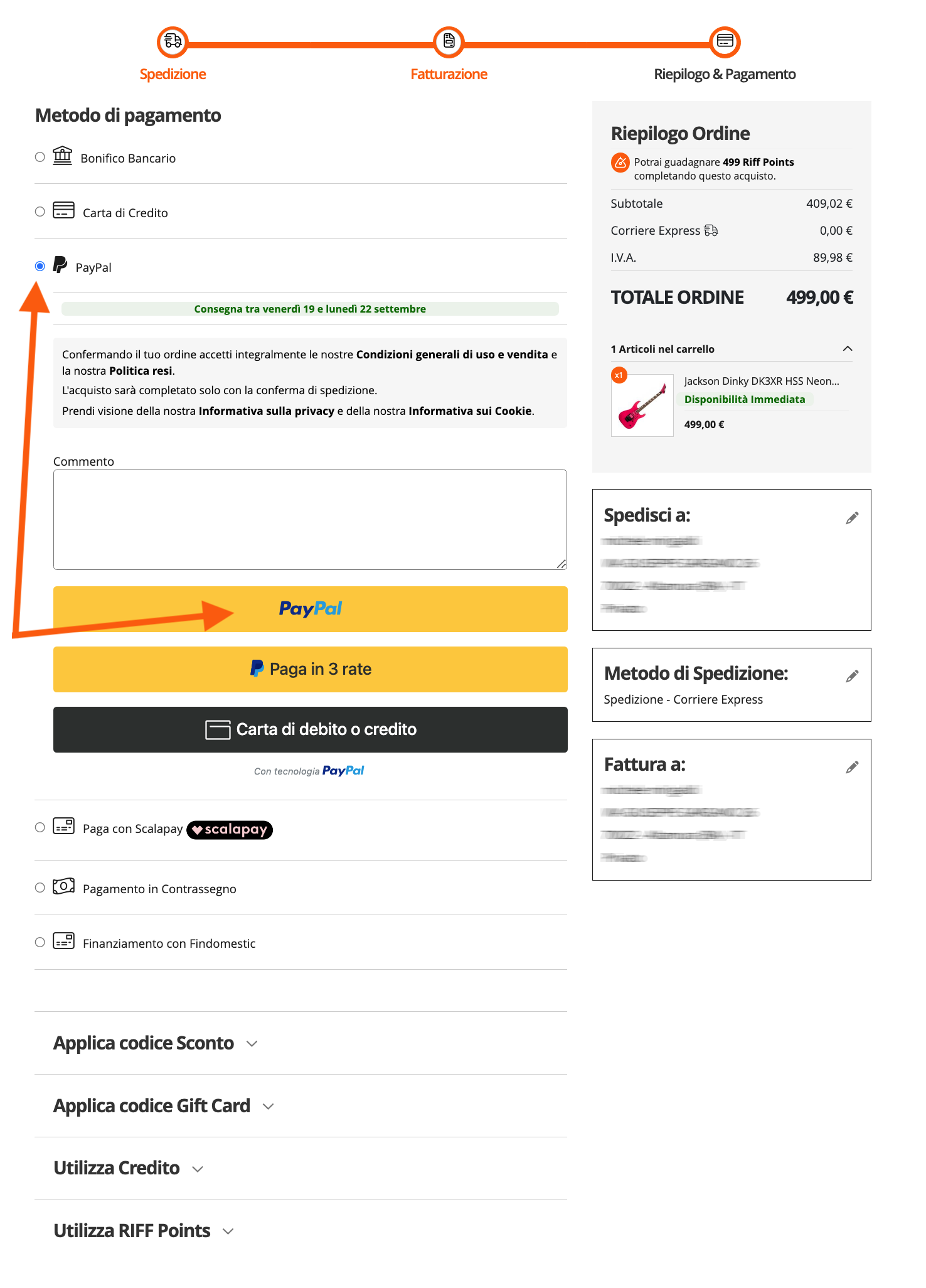Click the Riepilogo & Pagamento card icon

click(725, 41)
